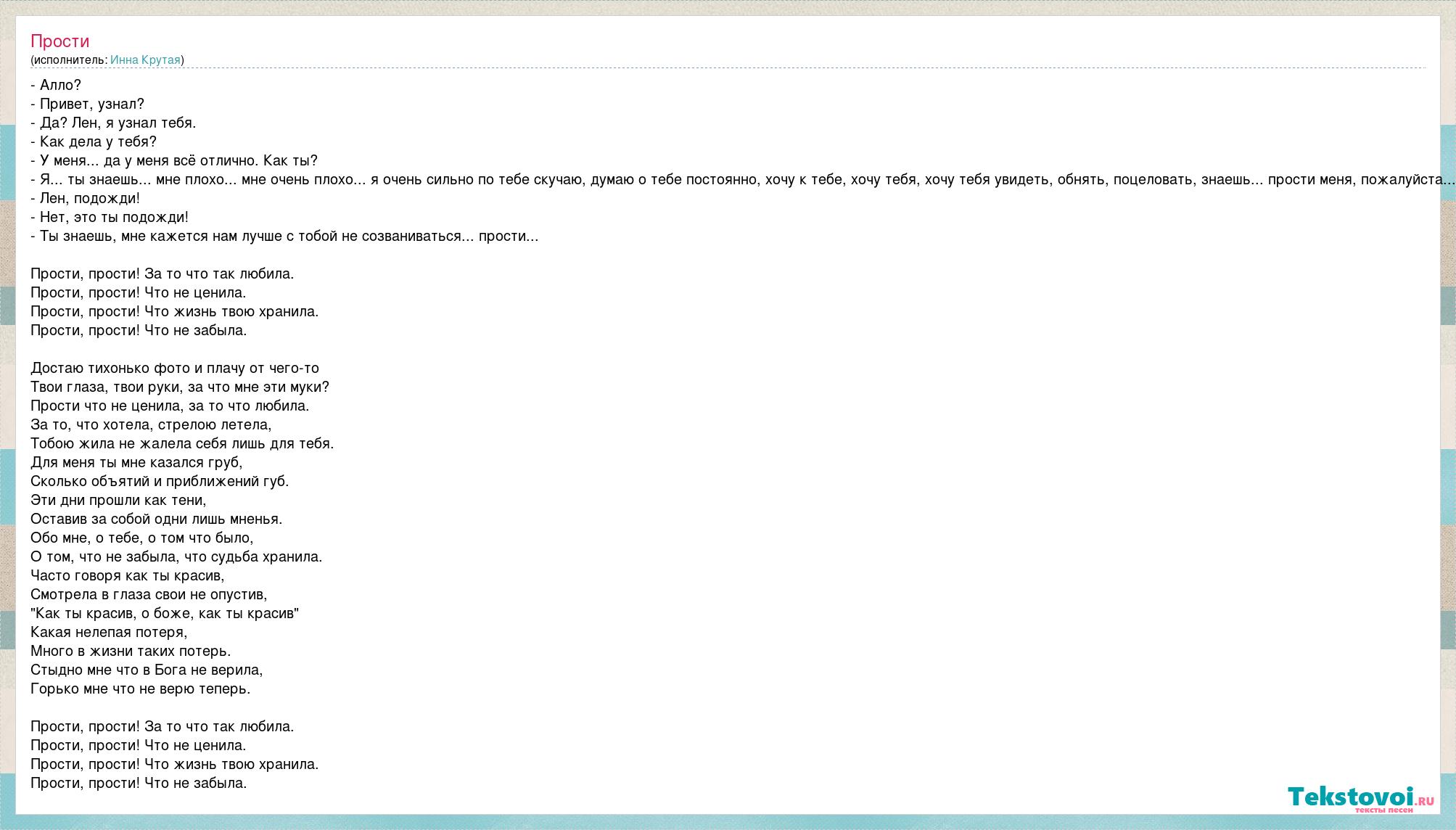Screen dimensions: 1456x830
Task: Click the line 'Много в жизни таких потерь.'
Action: point(131,651)
